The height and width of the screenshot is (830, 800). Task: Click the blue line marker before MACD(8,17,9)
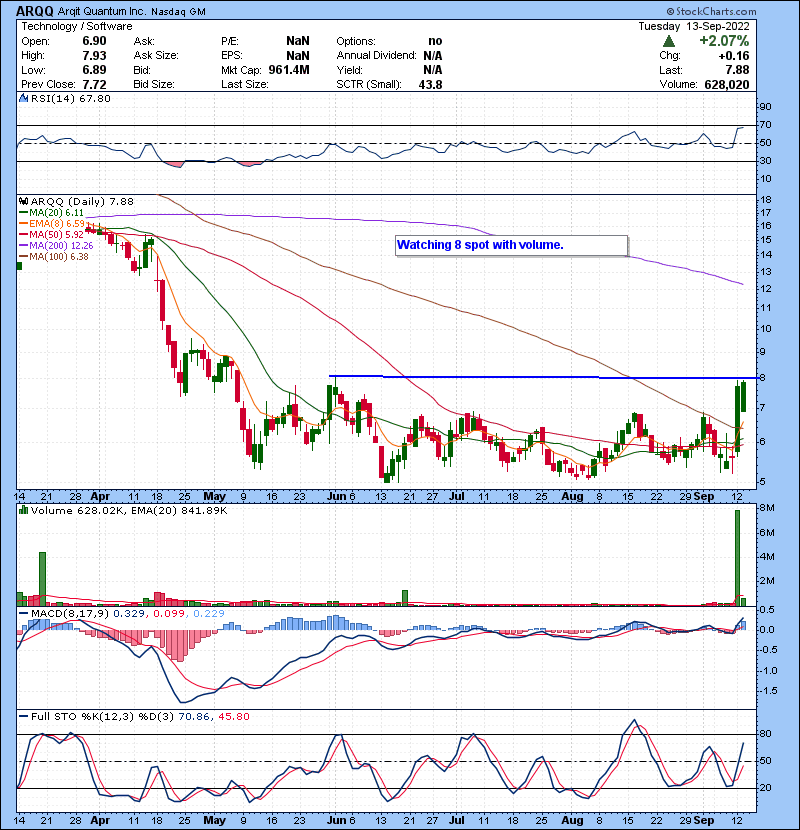(x=24, y=614)
